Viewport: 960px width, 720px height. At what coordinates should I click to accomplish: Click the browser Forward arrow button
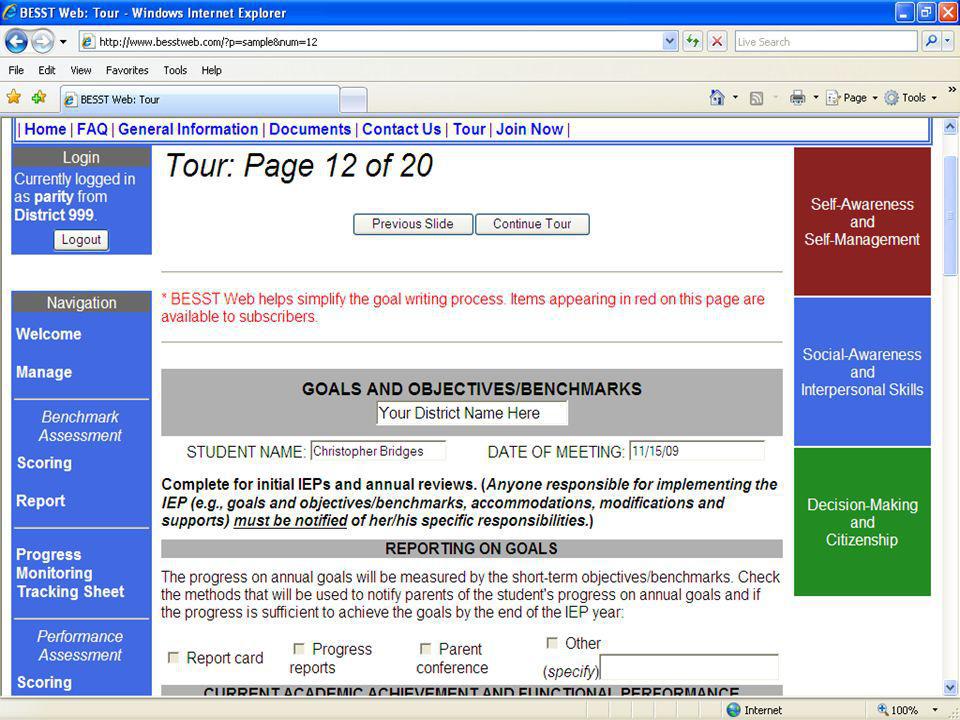pyautogui.click(x=42, y=42)
